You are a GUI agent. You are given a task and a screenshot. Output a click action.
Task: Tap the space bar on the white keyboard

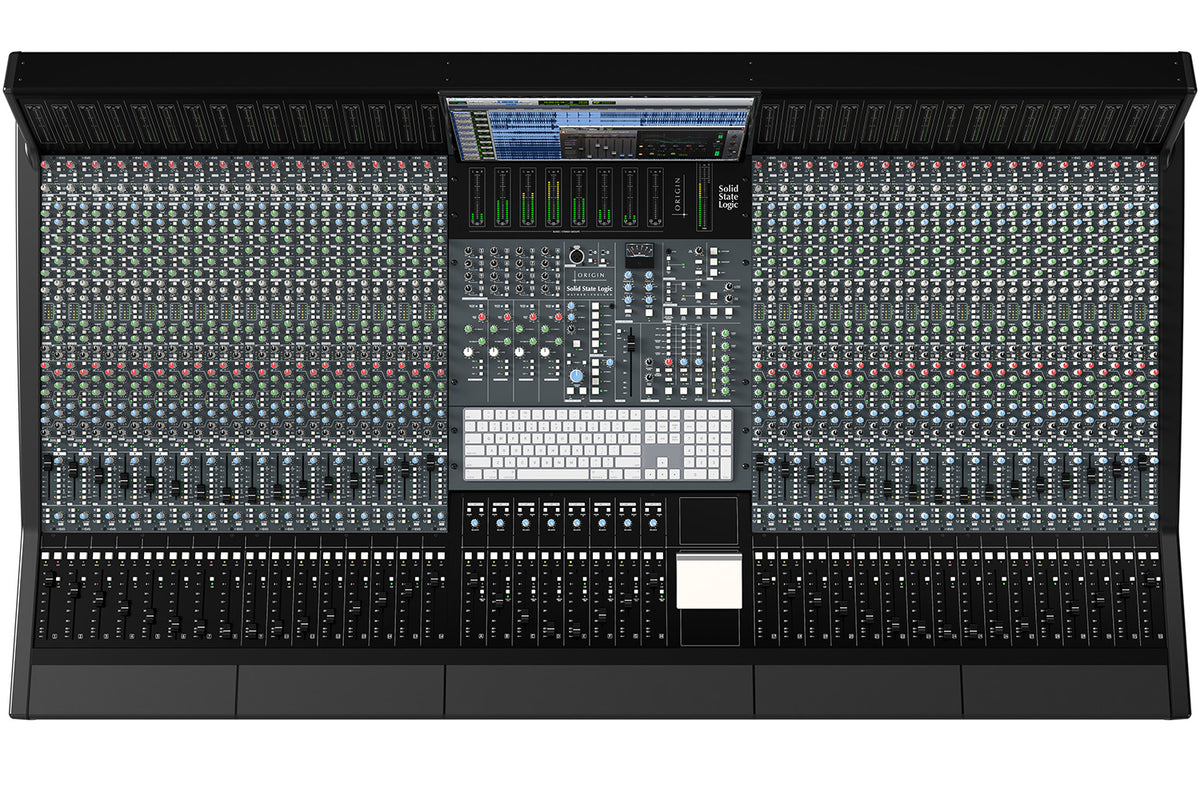point(553,474)
